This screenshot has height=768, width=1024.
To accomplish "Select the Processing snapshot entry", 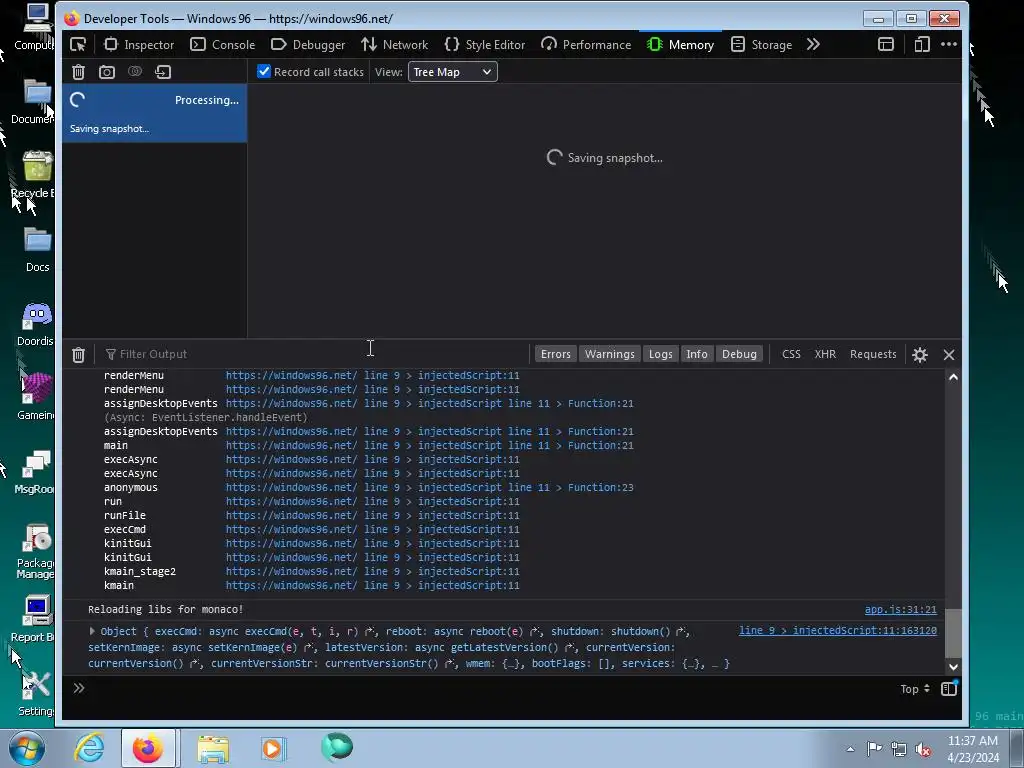I will coord(155,113).
